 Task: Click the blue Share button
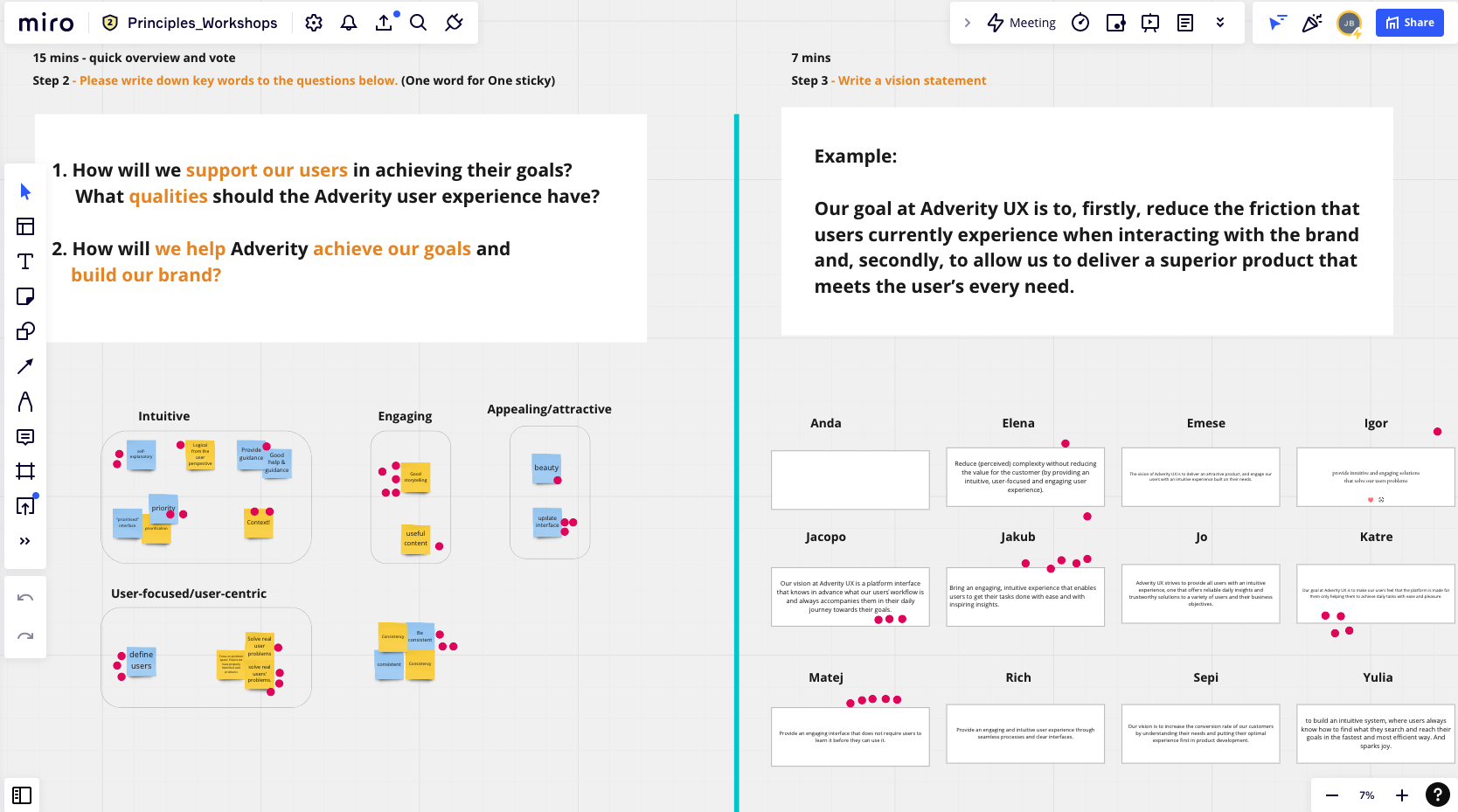[x=1409, y=23]
